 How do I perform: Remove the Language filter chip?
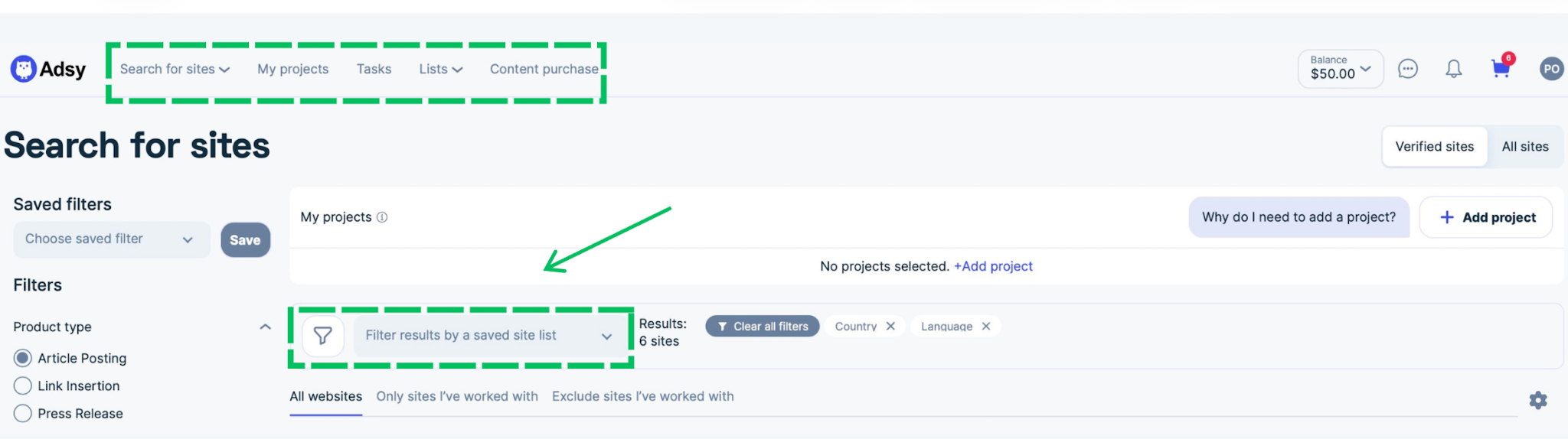click(986, 326)
